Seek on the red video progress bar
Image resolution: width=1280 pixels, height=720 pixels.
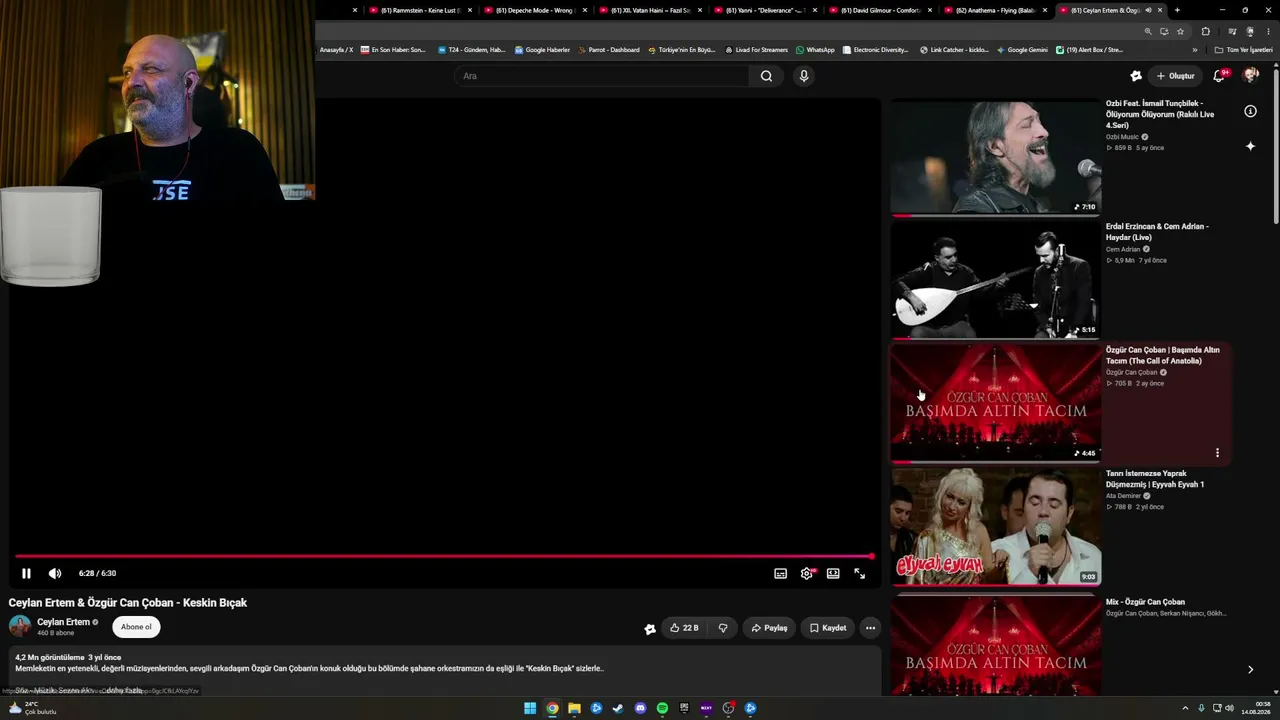(444, 556)
